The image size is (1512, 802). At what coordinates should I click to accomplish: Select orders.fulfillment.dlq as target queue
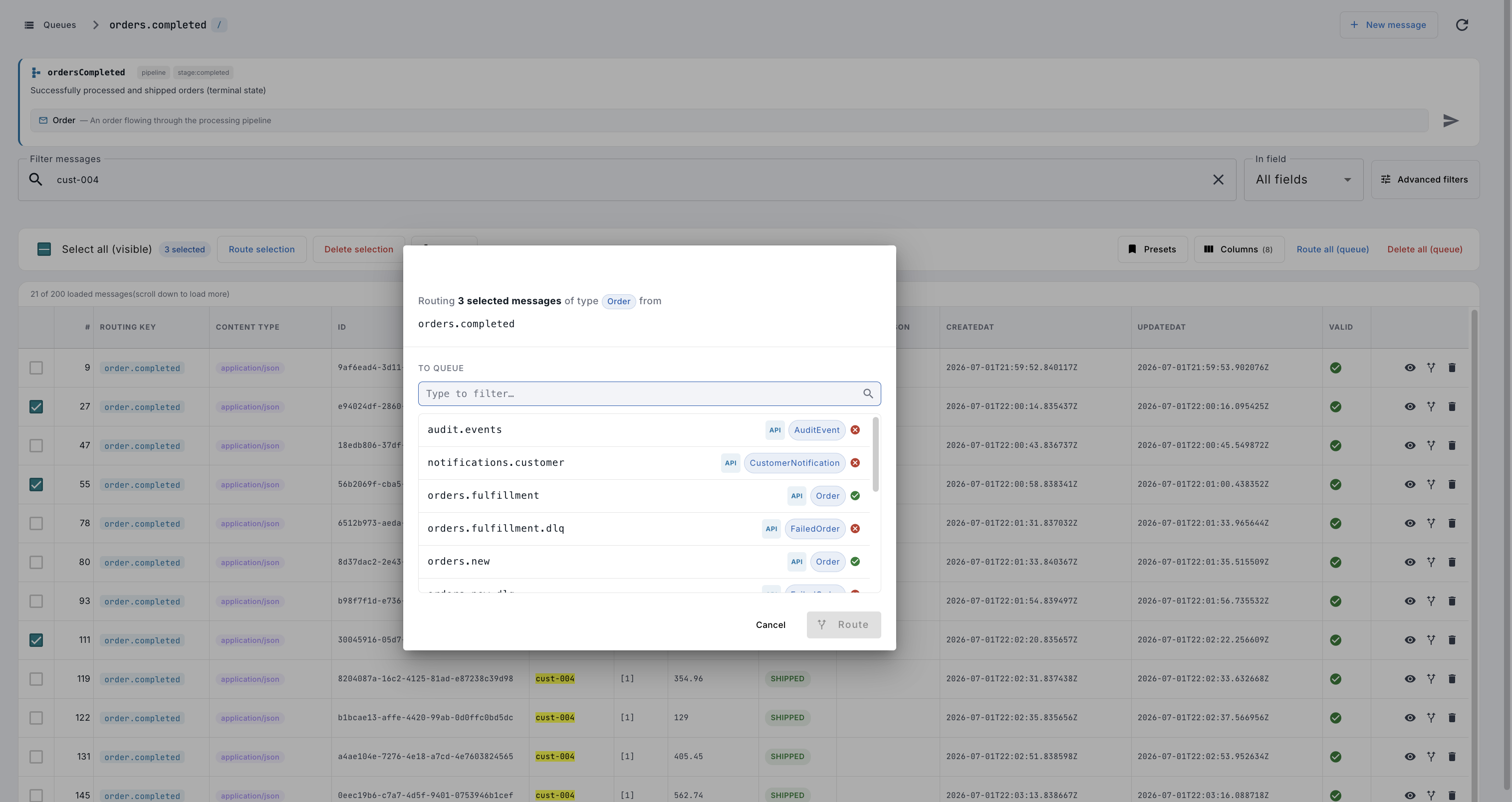pos(644,529)
